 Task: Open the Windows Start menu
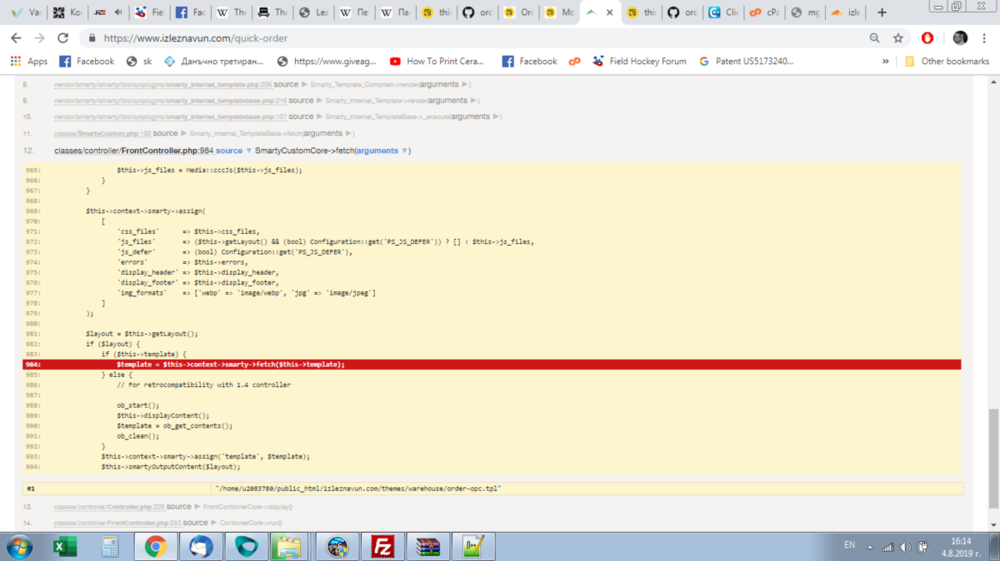[x=19, y=546]
